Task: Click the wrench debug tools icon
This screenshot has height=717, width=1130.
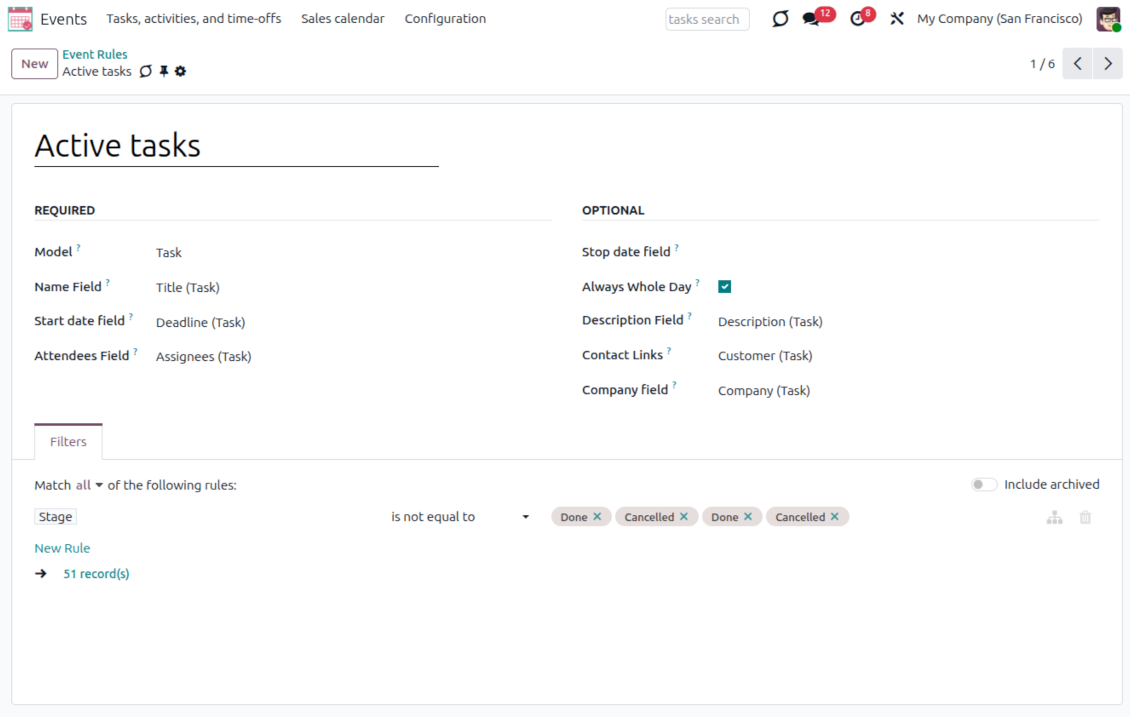Action: 896,19
